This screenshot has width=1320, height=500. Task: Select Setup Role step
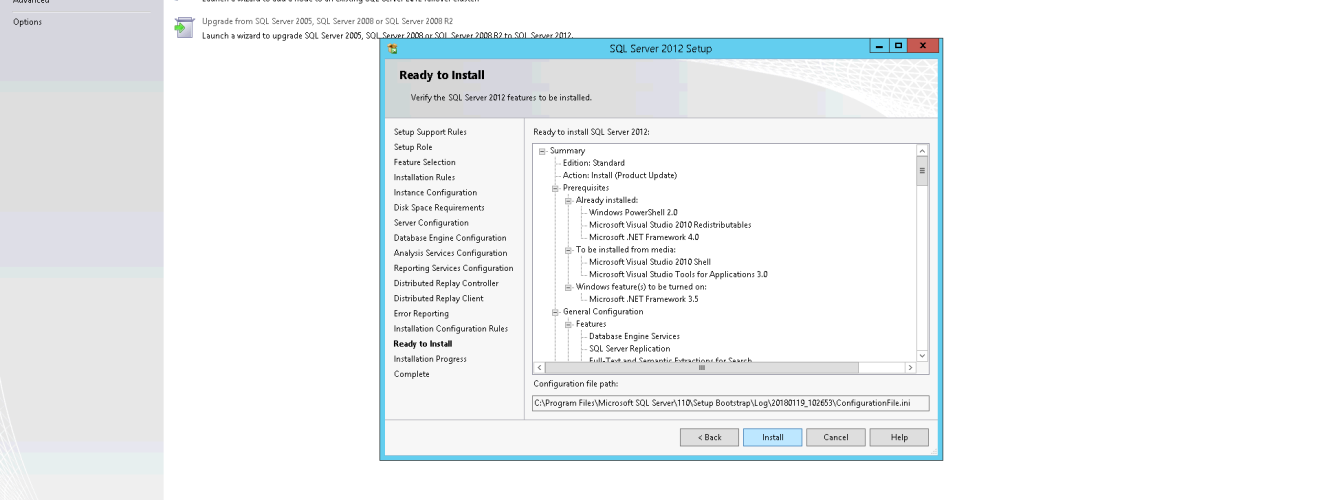tap(413, 147)
